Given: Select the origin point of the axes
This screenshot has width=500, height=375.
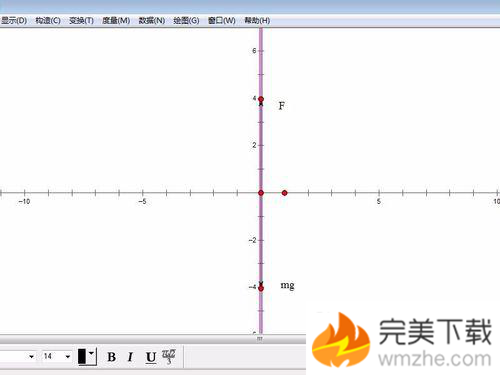Looking at the screenshot, I should pyautogui.click(x=261, y=193).
